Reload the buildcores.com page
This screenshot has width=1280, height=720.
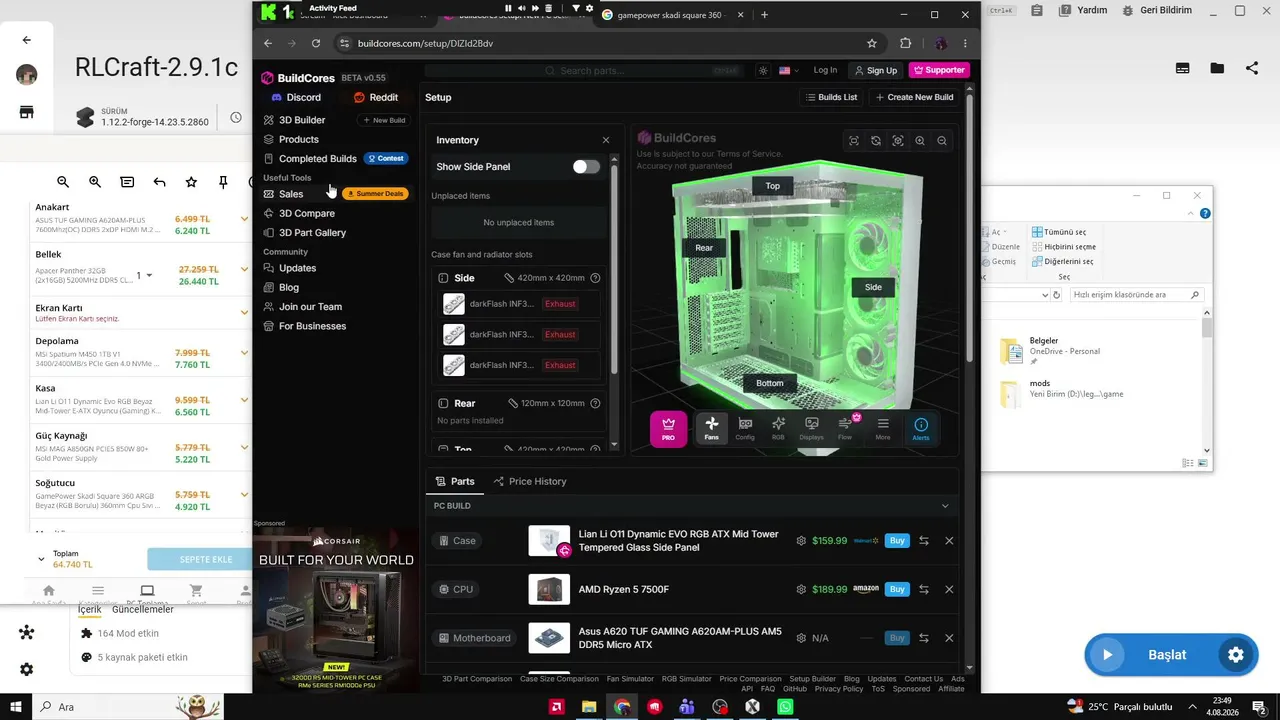pyautogui.click(x=316, y=43)
